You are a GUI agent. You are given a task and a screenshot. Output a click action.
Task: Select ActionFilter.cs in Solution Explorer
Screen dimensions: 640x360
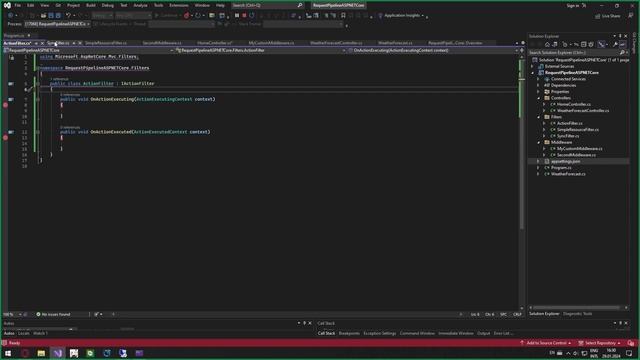pos(569,123)
